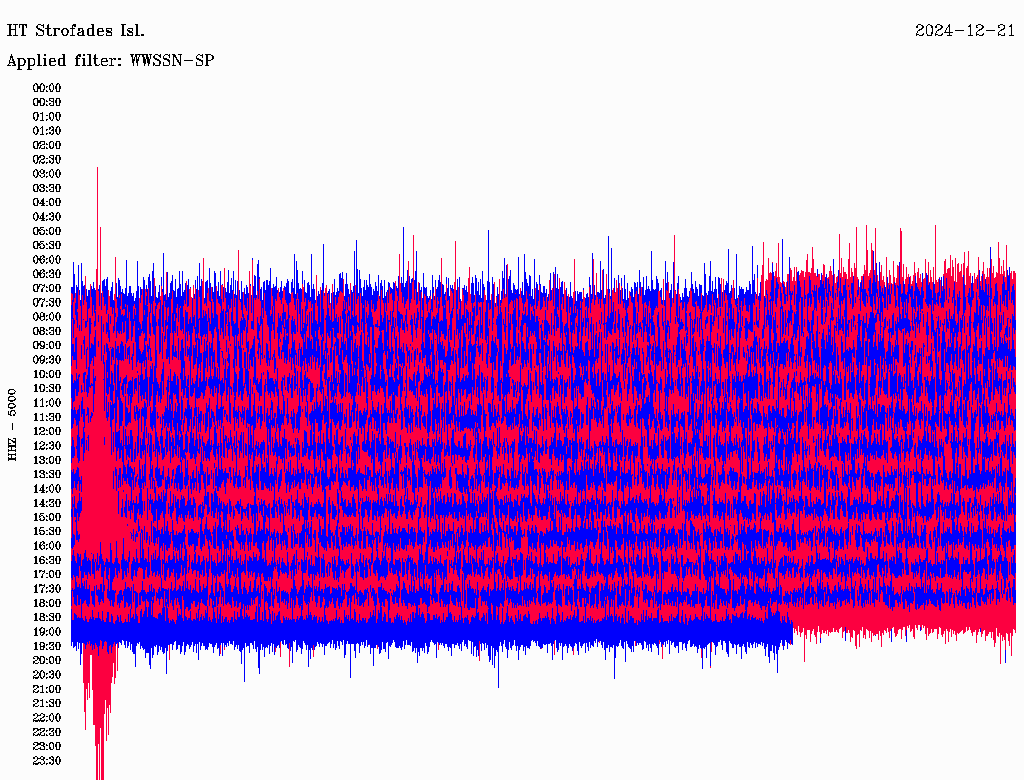Select the 18:00 time label
Viewport: 1024px width, 780px height.
(47, 603)
